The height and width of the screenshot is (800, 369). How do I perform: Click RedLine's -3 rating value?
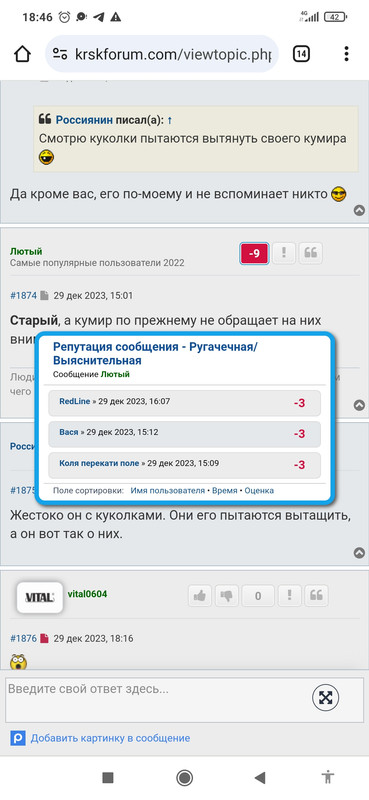point(300,403)
